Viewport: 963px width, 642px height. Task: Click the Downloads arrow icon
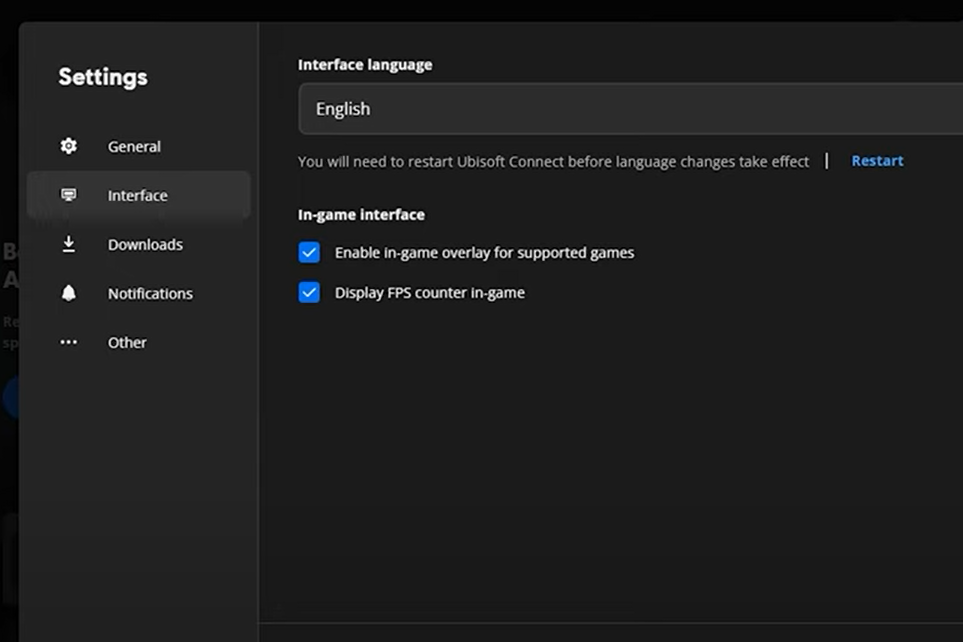pos(69,244)
